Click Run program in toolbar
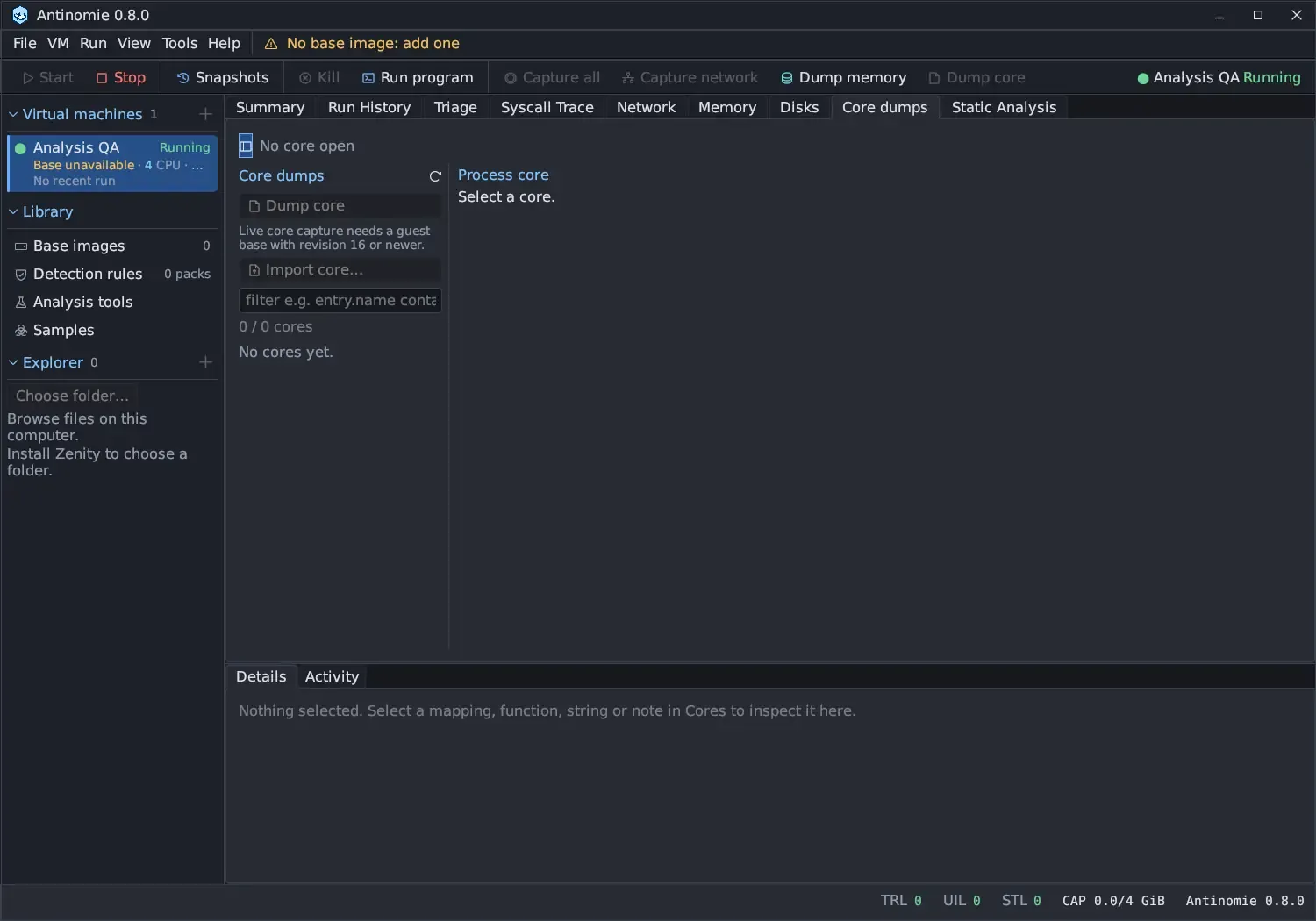Image resolution: width=1316 pixels, height=921 pixels. pyautogui.click(x=418, y=77)
